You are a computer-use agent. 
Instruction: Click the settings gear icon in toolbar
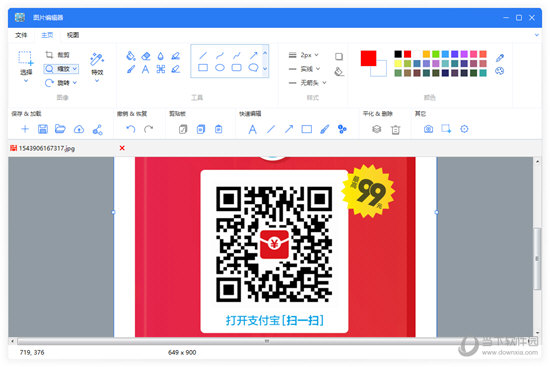(x=464, y=129)
